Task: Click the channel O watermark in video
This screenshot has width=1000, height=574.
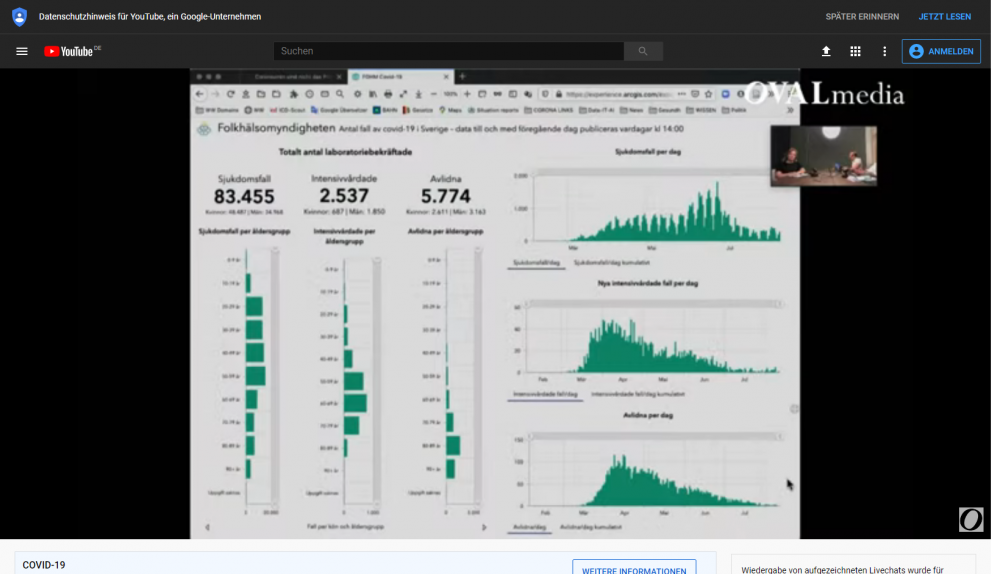Action: click(970, 519)
